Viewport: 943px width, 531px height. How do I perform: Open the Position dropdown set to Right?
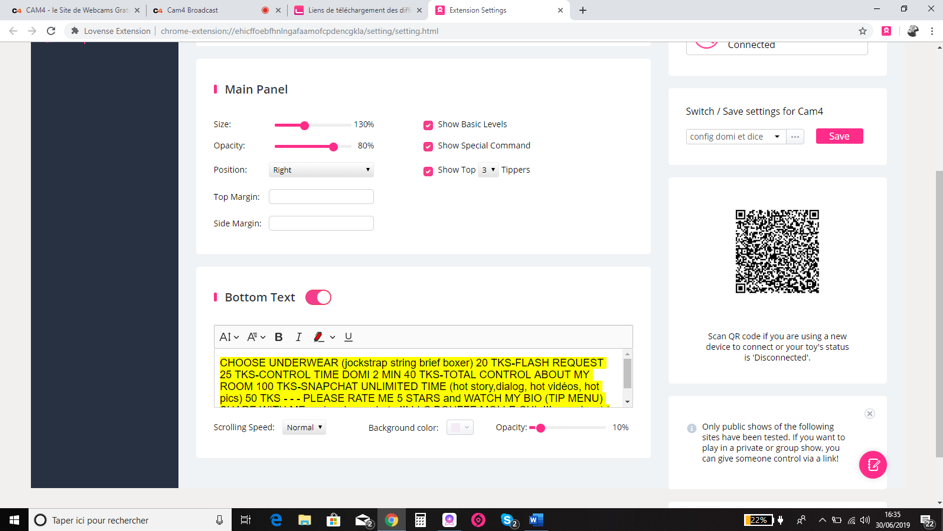point(321,170)
